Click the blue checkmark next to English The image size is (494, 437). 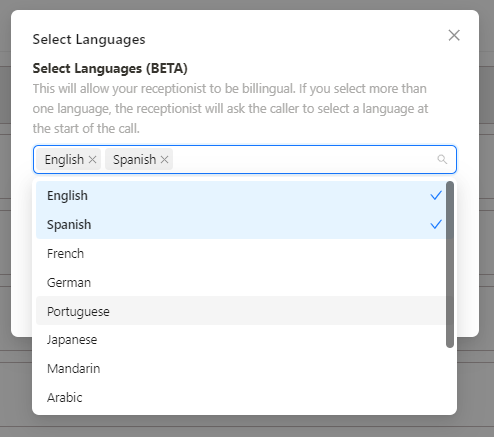pyautogui.click(x=436, y=195)
